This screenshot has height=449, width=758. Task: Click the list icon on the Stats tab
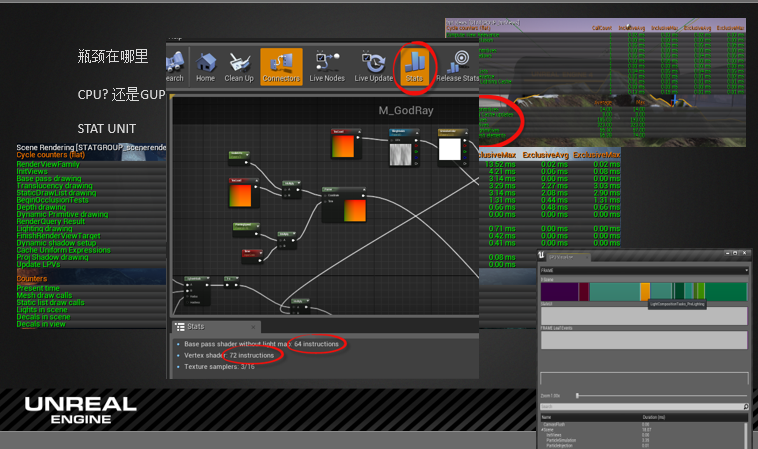click(180, 327)
